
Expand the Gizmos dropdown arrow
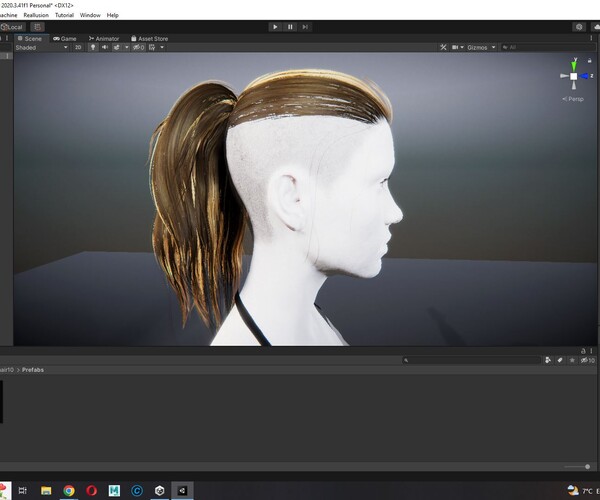494,47
